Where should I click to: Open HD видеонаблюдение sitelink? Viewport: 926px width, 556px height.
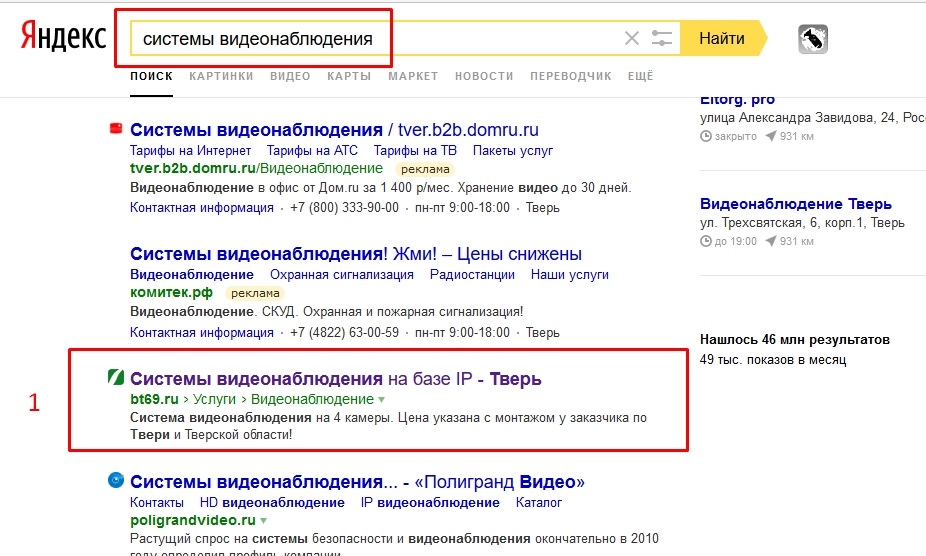click(x=272, y=503)
